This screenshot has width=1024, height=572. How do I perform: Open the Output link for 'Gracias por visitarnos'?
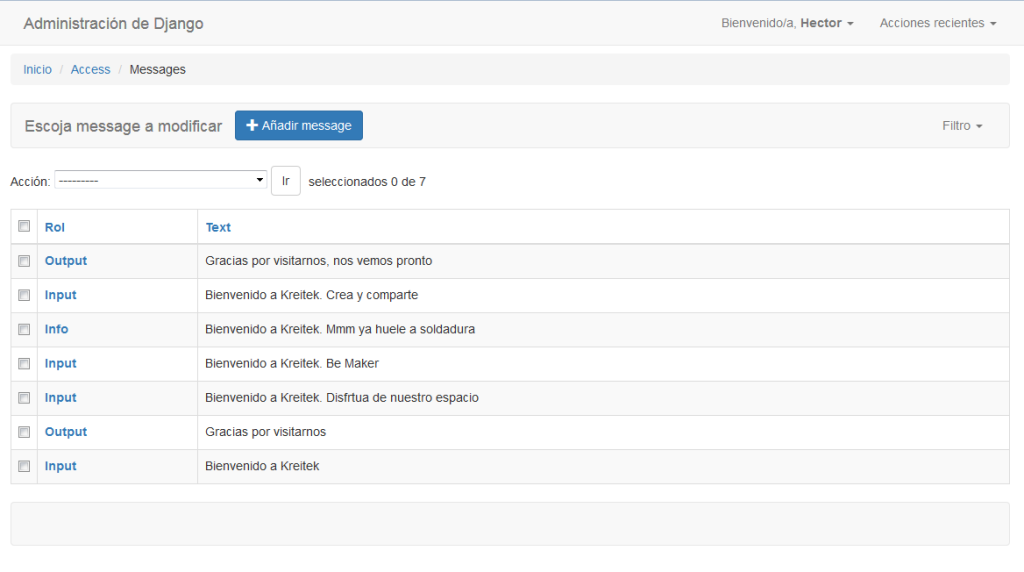click(x=66, y=432)
